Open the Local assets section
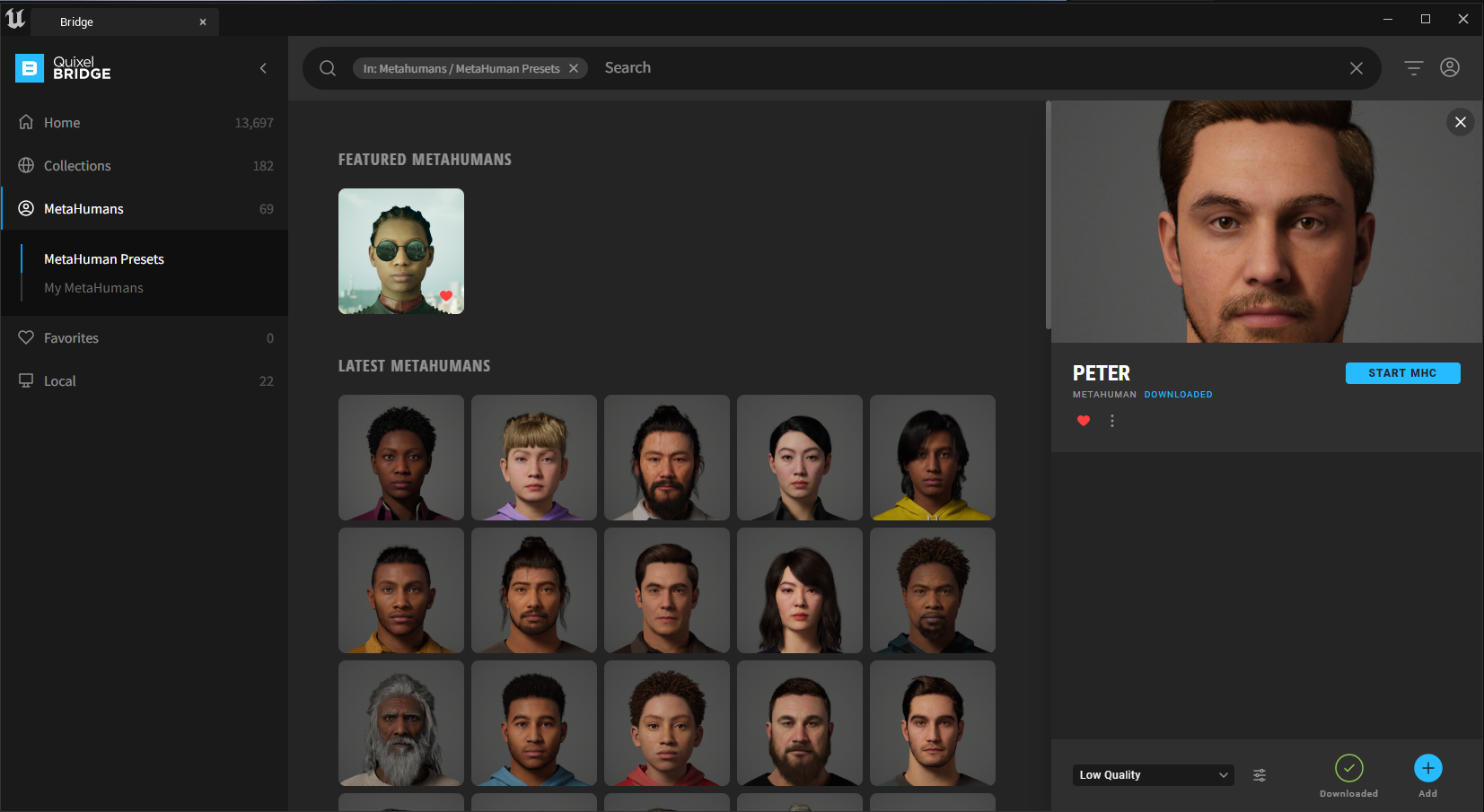 pos(145,381)
